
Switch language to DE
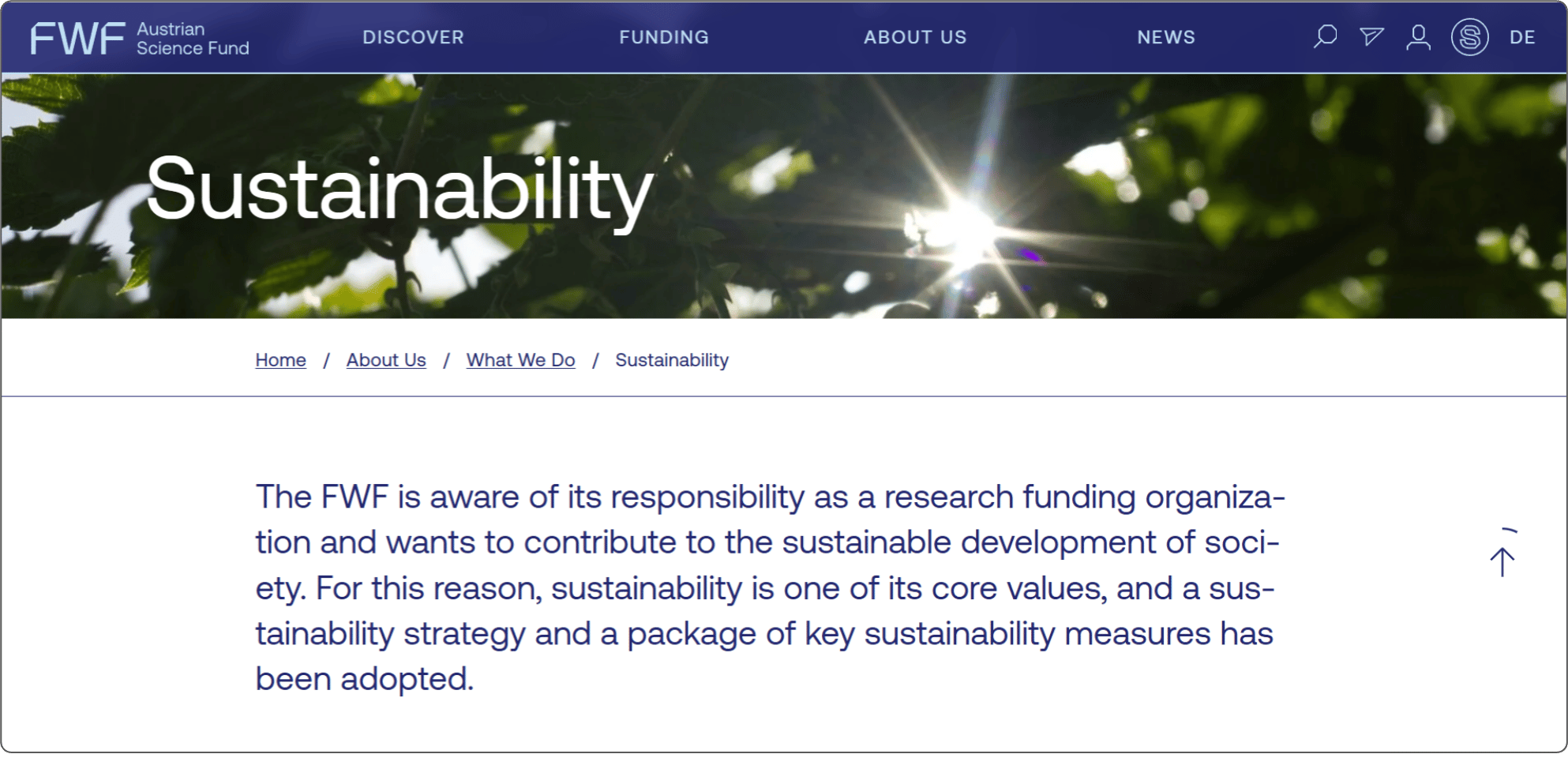(x=1522, y=37)
